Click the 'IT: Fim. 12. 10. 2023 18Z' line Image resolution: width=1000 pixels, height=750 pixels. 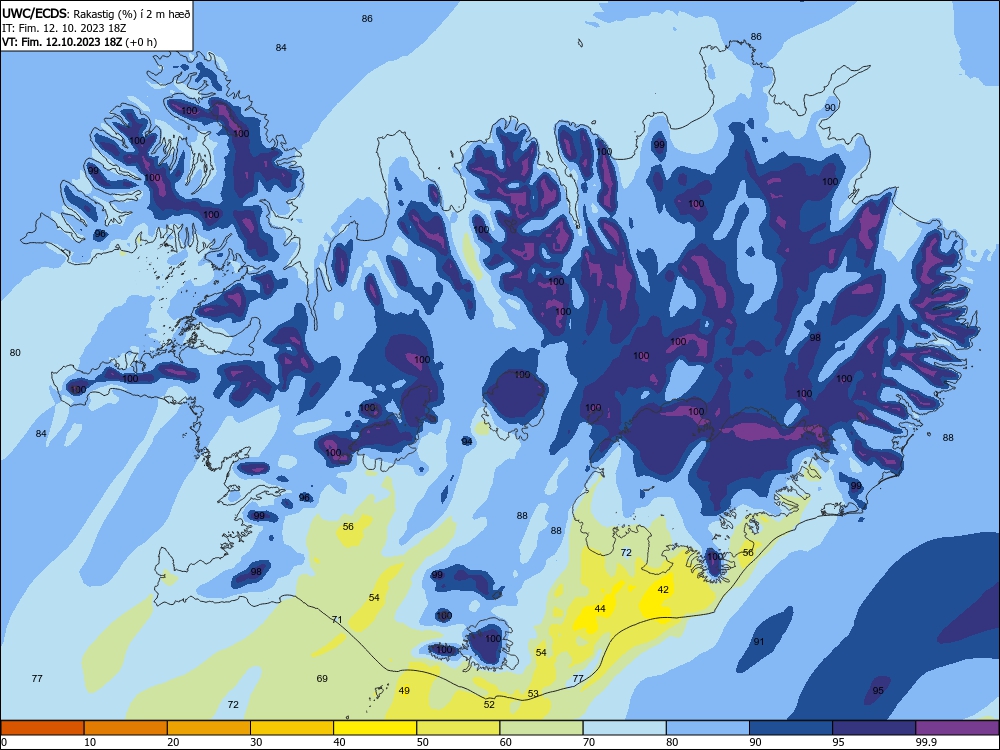64,28
